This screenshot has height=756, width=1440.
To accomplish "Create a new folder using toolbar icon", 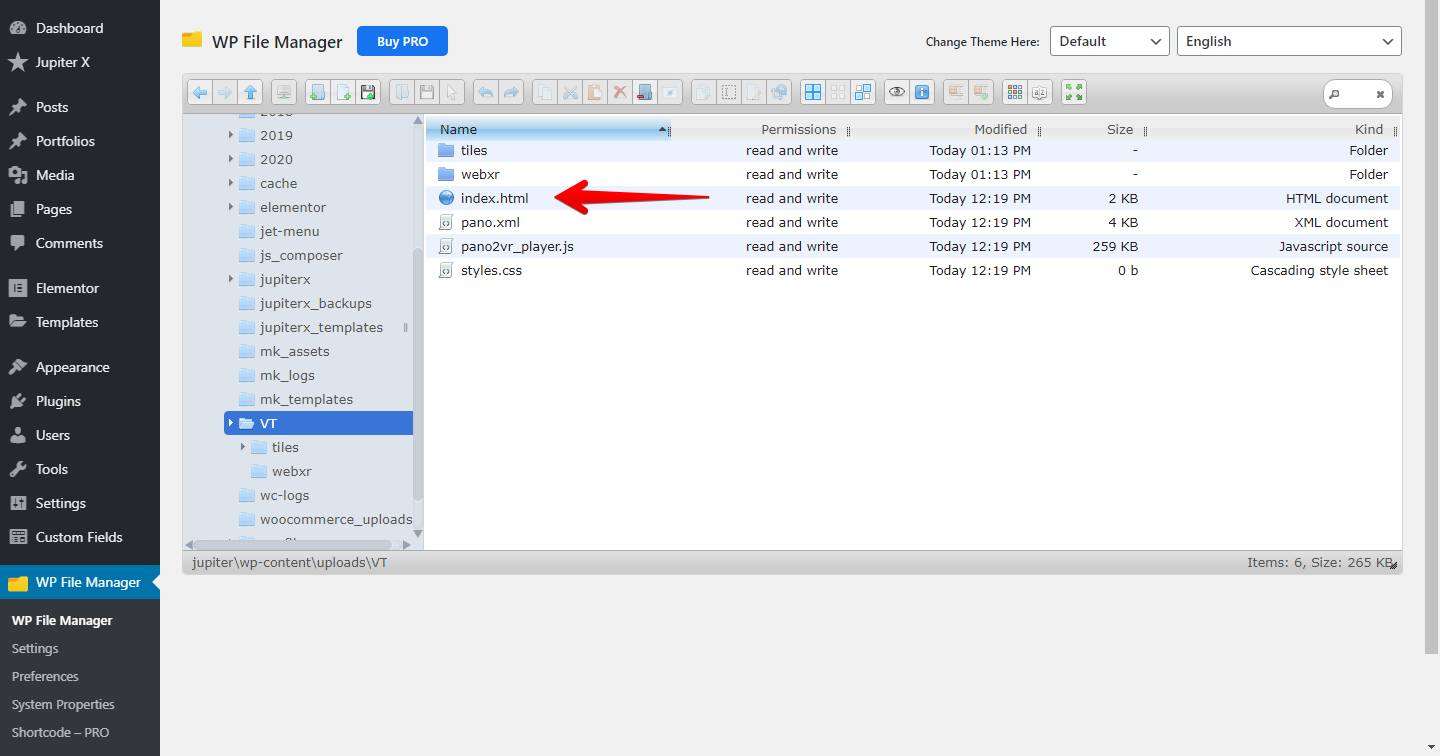I will click(x=318, y=92).
